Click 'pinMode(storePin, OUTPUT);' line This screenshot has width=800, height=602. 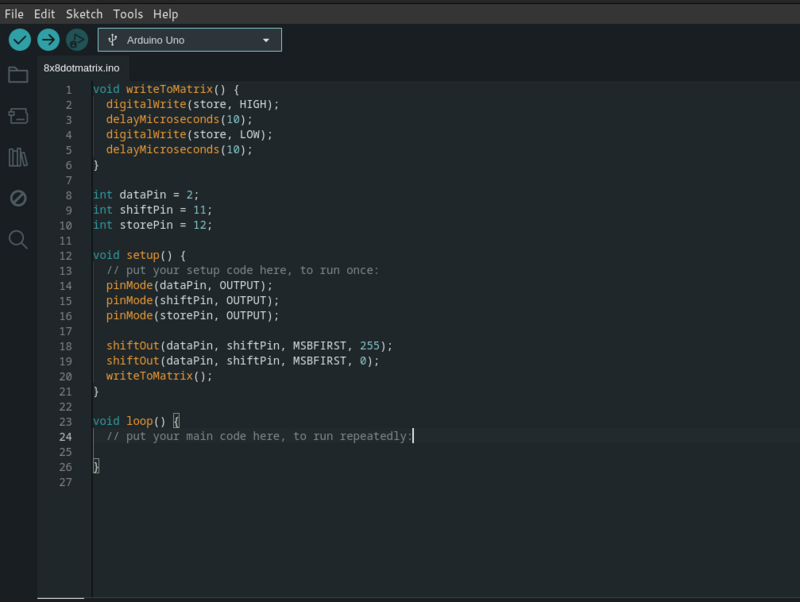[x=192, y=315]
